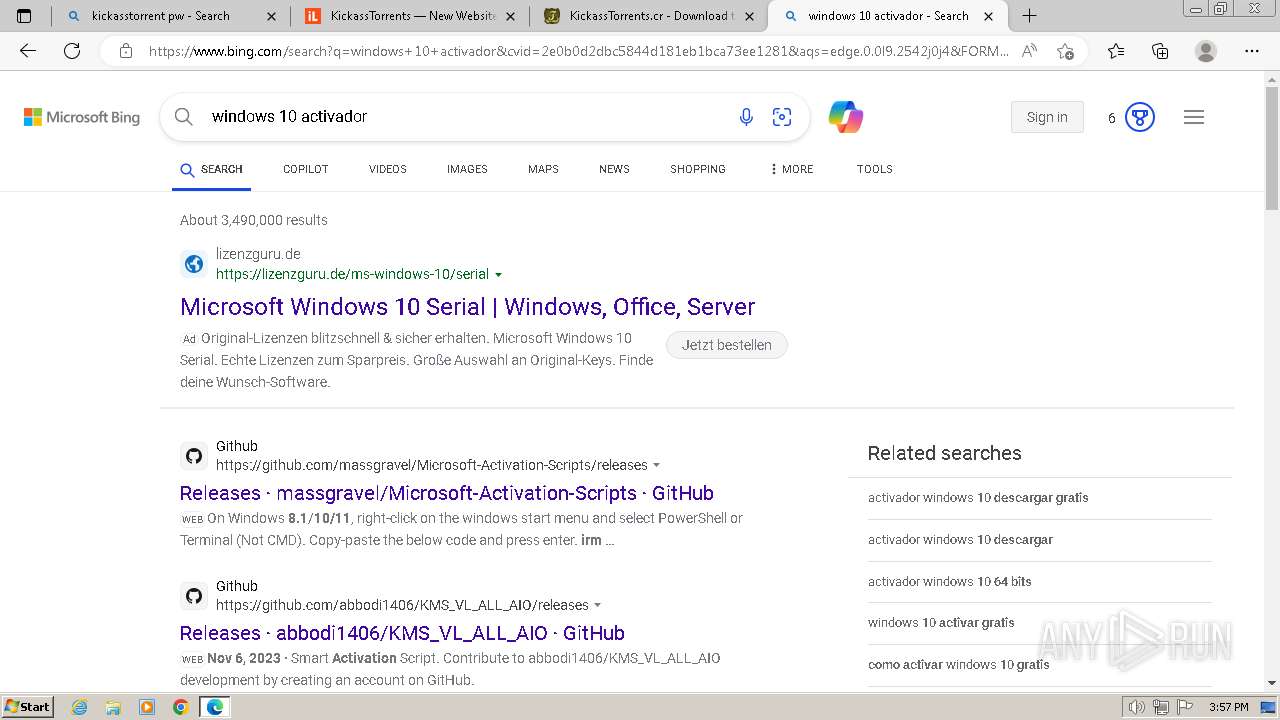Image resolution: width=1280 pixels, height=720 pixels.
Task: Expand lizenzguru ad URL dropdown arrow
Action: point(499,275)
